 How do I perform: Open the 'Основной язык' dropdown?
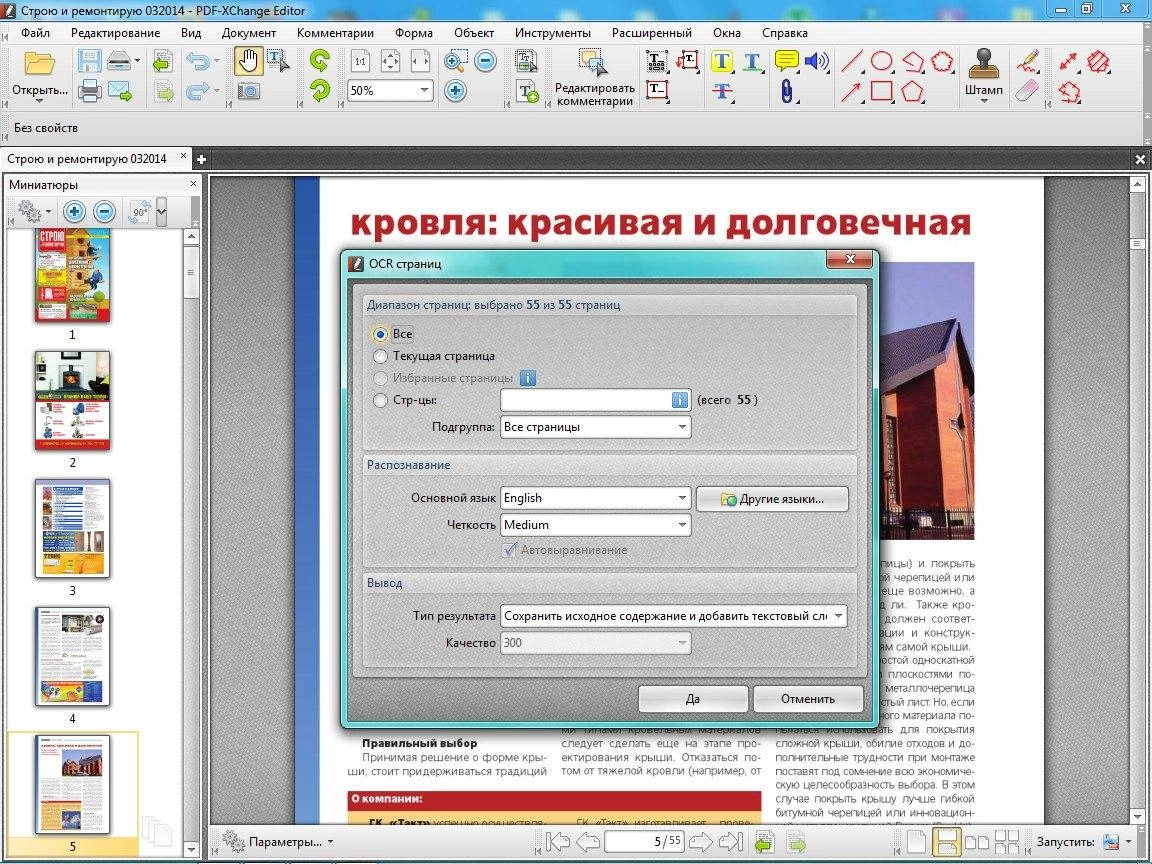coord(595,498)
